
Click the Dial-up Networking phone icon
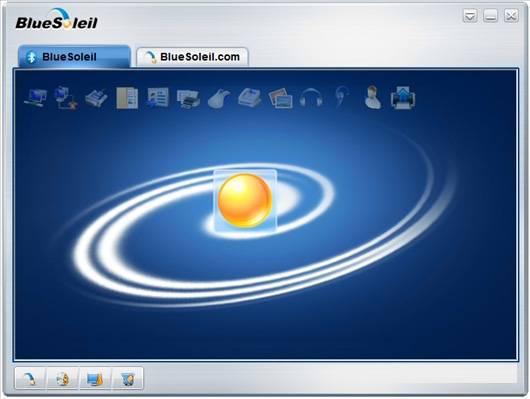click(x=66, y=98)
